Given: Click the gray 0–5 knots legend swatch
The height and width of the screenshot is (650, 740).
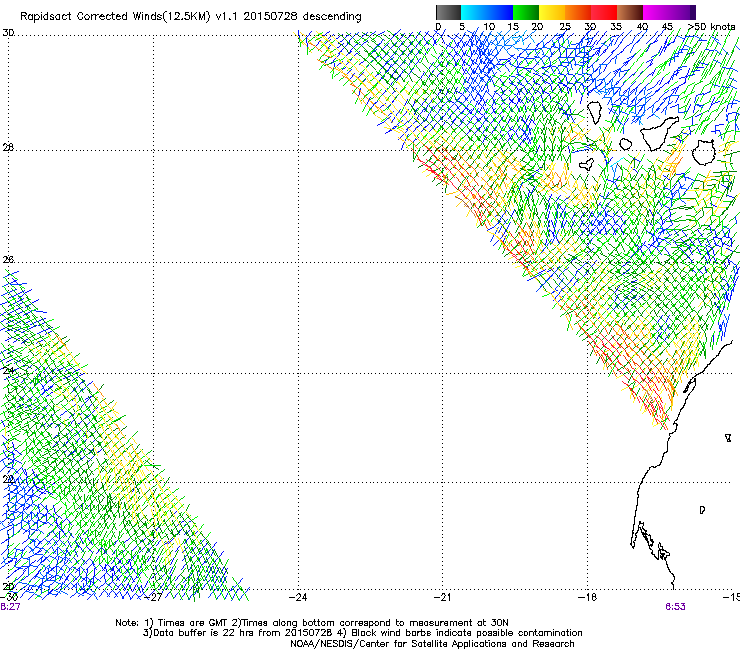Looking at the screenshot, I should click(448, 12).
